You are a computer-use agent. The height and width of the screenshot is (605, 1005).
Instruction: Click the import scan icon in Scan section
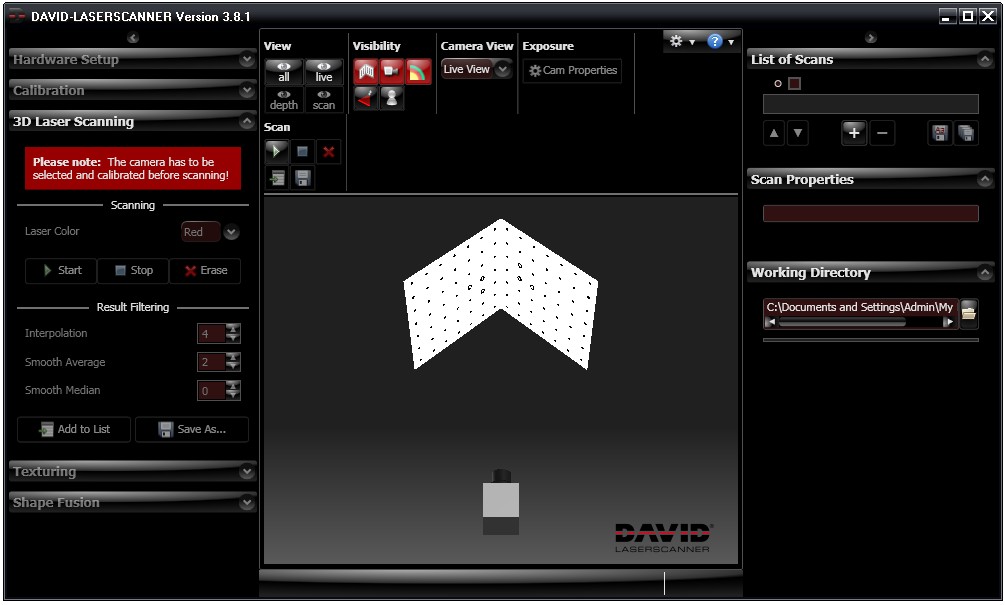277,178
